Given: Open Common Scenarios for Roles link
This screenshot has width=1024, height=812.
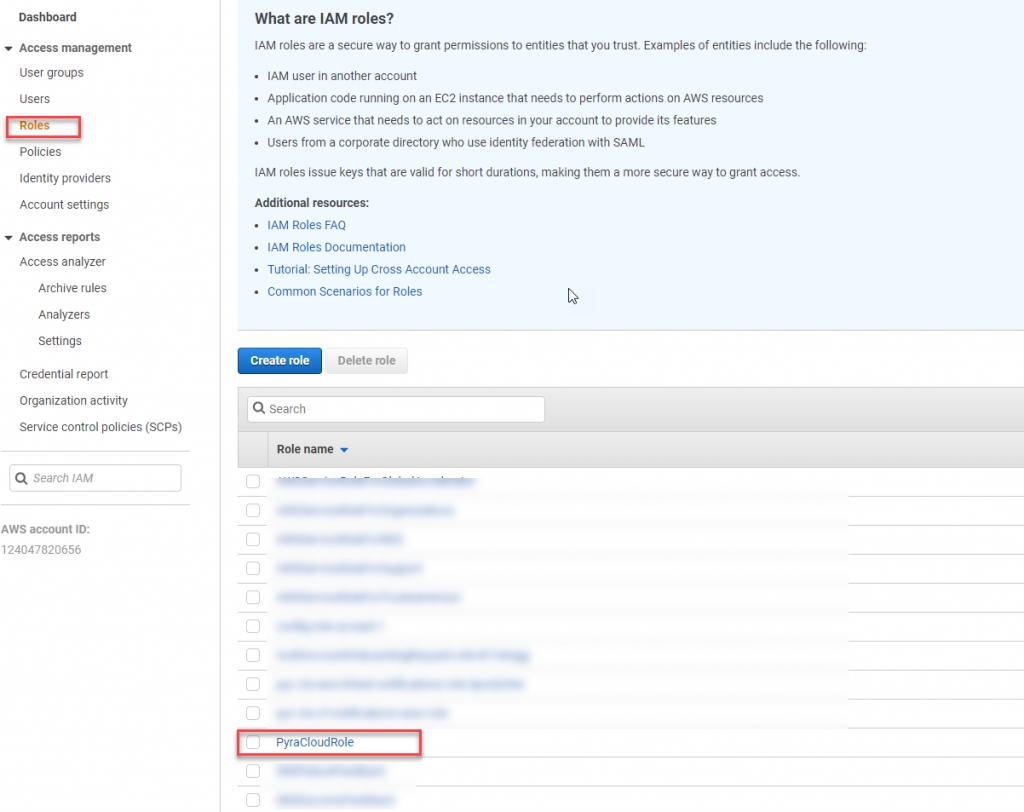Looking at the screenshot, I should [344, 291].
